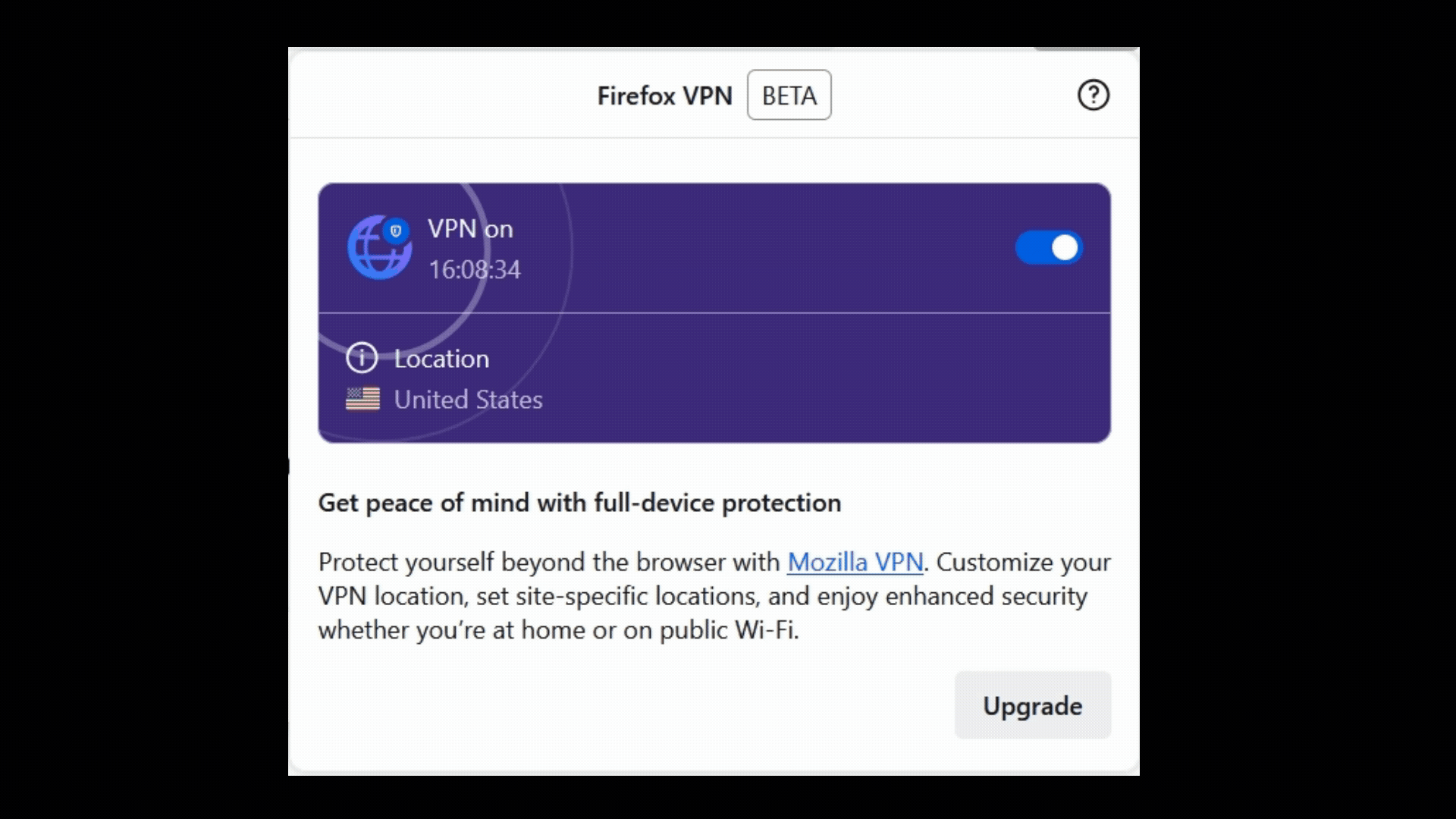Click the BETA label next to Firefox VPN

[x=789, y=95]
